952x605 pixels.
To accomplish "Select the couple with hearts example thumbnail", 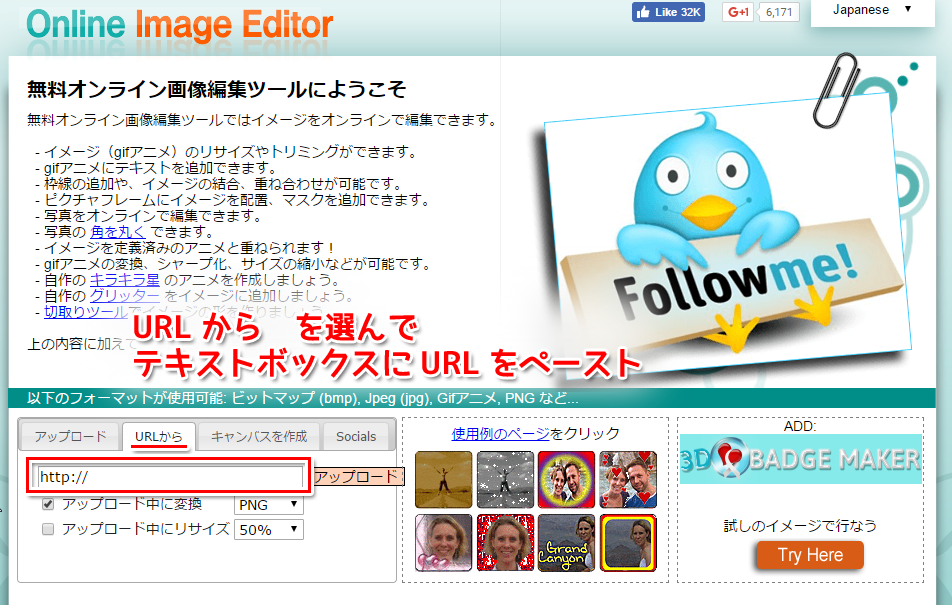I will pos(628,479).
